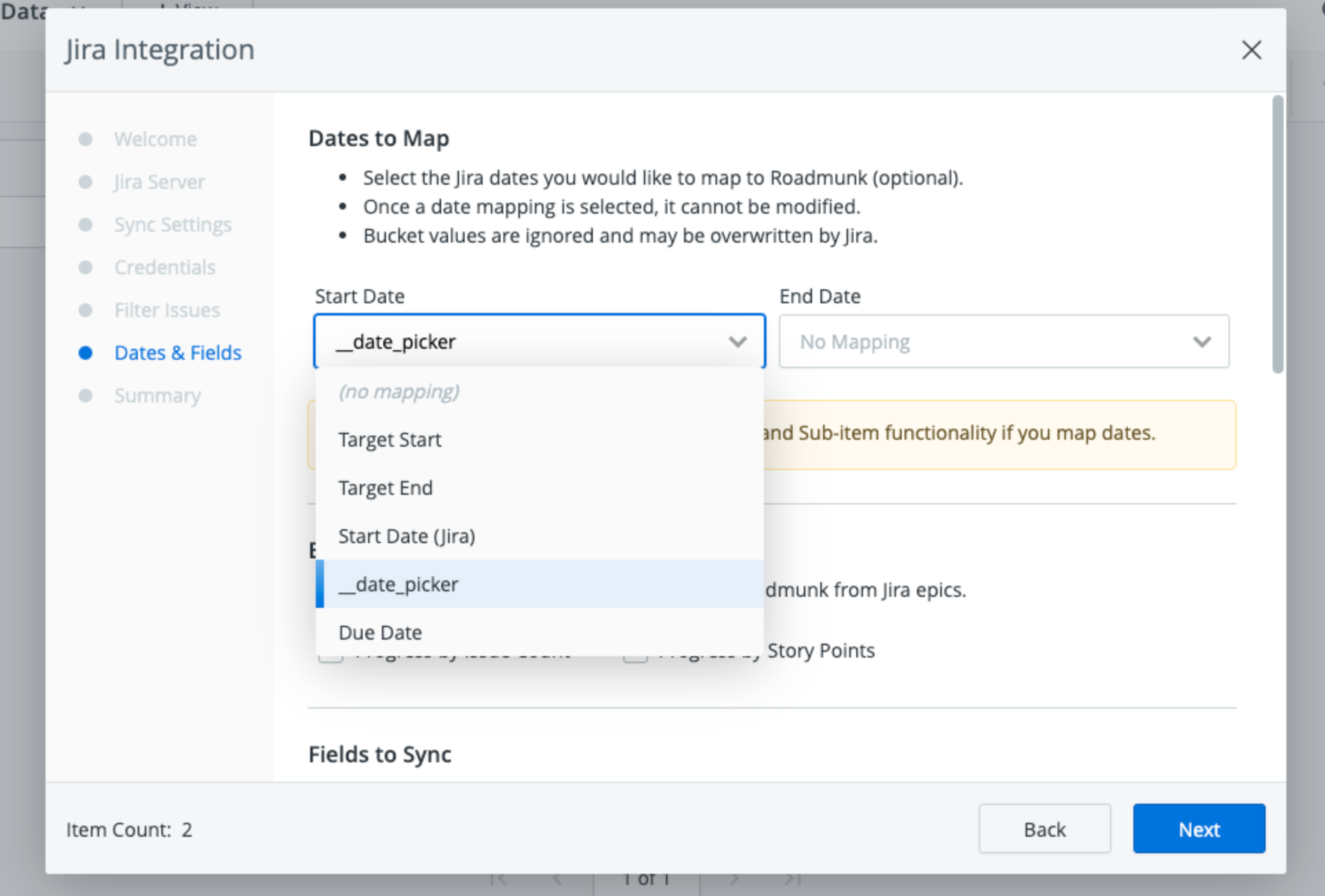Click the dialog's vertical scrollbar thumb

pyautogui.click(x=1277, y=234)
